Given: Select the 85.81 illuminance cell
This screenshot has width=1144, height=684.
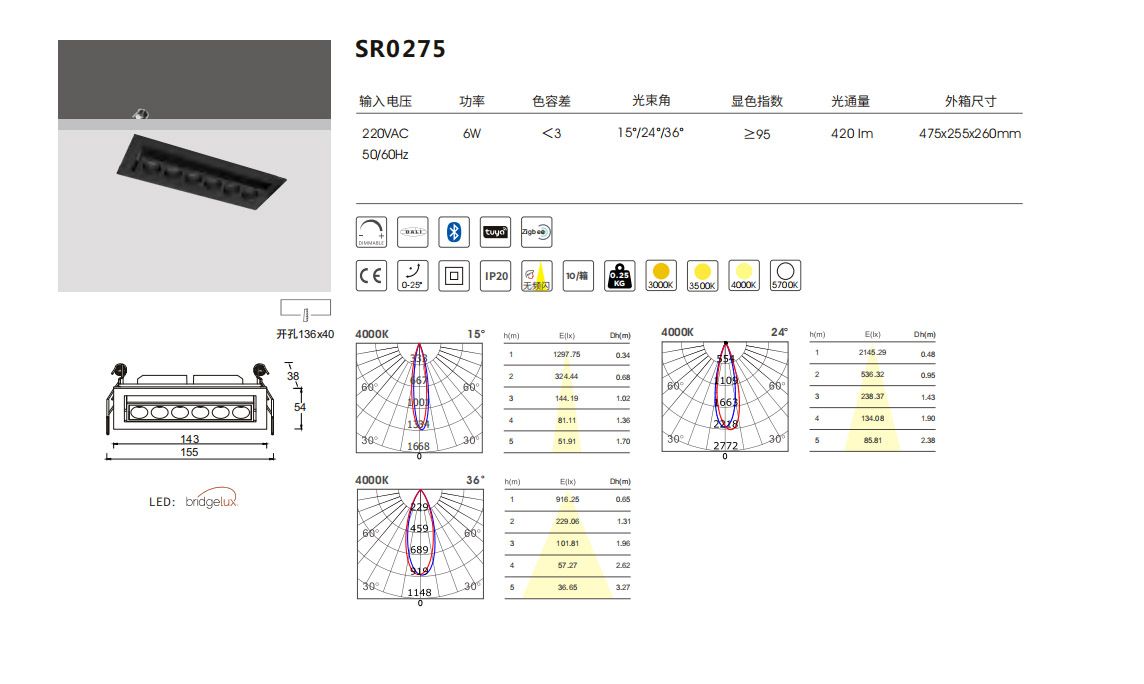Looking at the screenshot, I should (873, 440).
